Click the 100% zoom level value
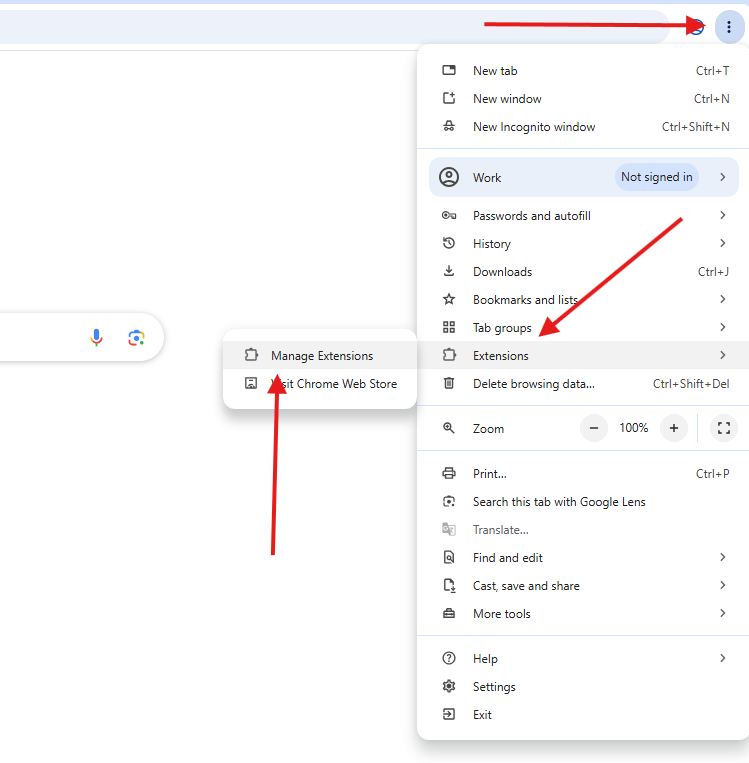Image resolution: width=749 pixels, height=763 pixels. pos(634,428)
